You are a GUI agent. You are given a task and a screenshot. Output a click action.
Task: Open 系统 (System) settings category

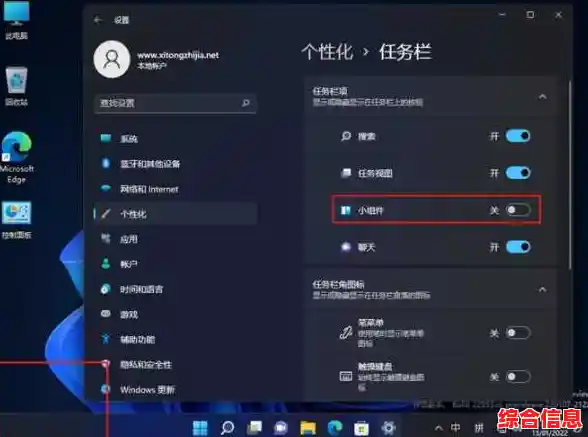point(175,139)
